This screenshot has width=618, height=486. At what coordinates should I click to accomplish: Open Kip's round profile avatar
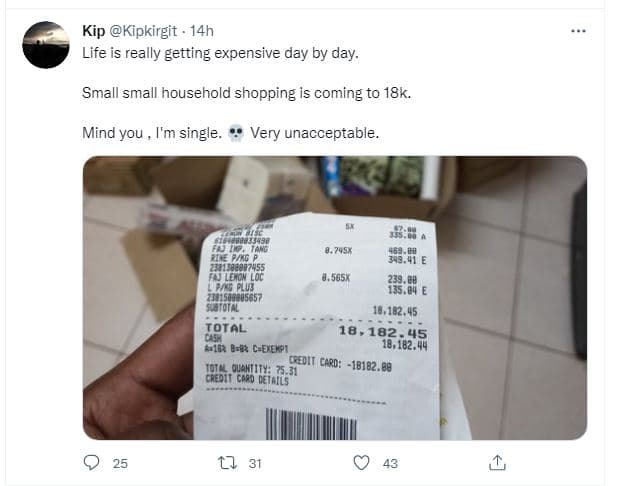(x=46, y=45)
